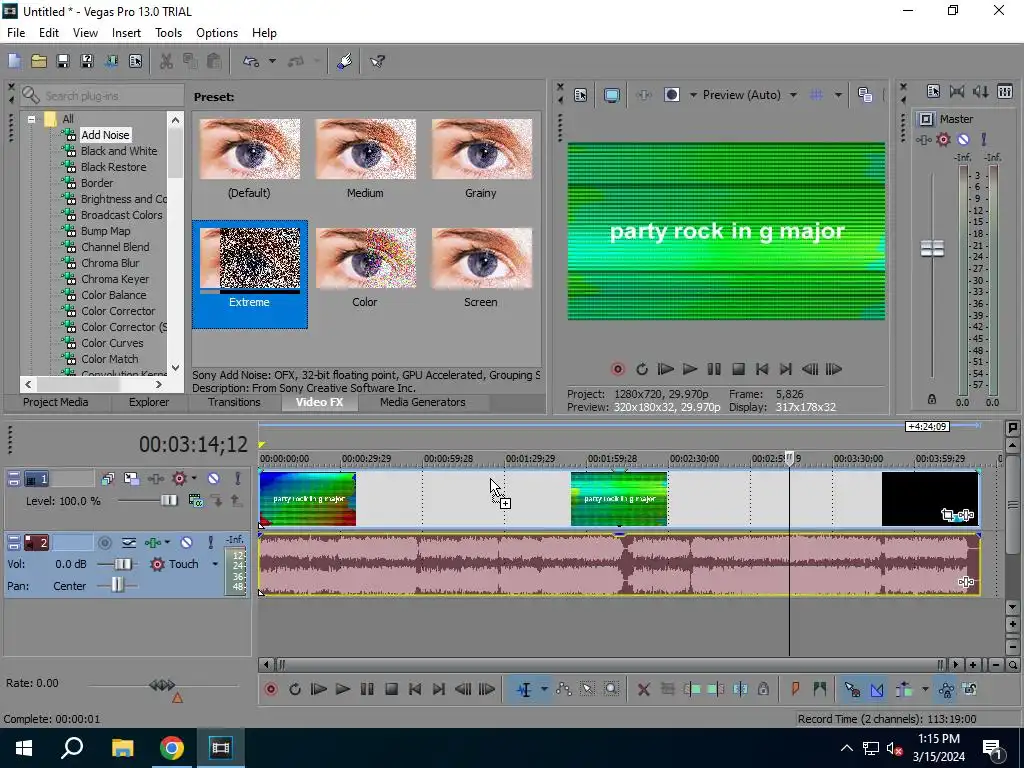Open the Options menu
Screen dimensions: 1024x768
point(217,33)
